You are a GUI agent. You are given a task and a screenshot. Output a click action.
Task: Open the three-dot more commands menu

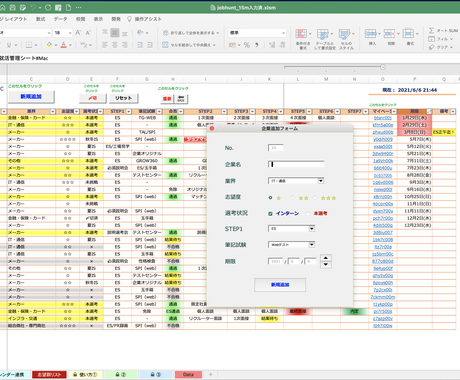[79, 7]
